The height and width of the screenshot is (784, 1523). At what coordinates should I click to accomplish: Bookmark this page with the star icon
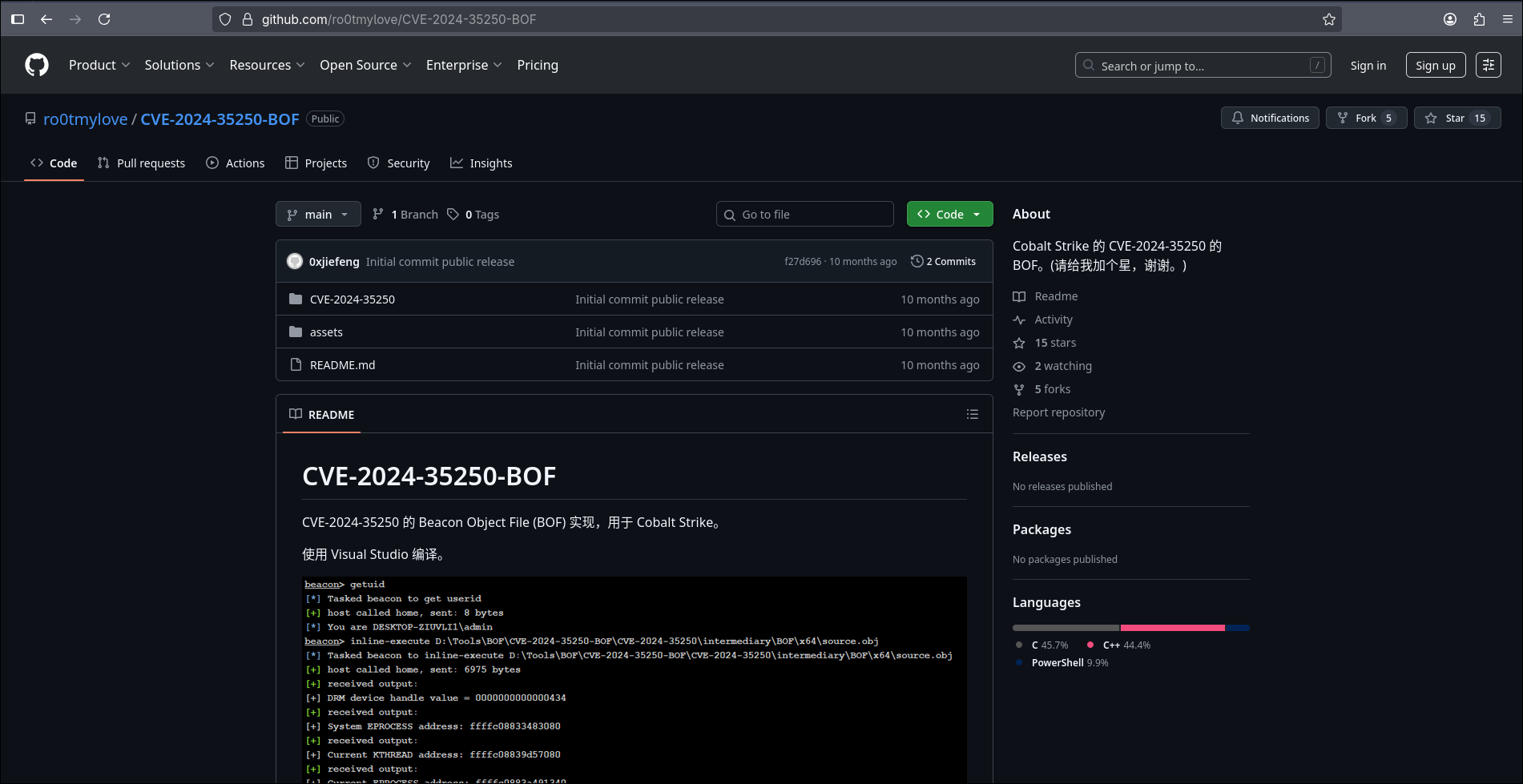tap(1329, 19)
